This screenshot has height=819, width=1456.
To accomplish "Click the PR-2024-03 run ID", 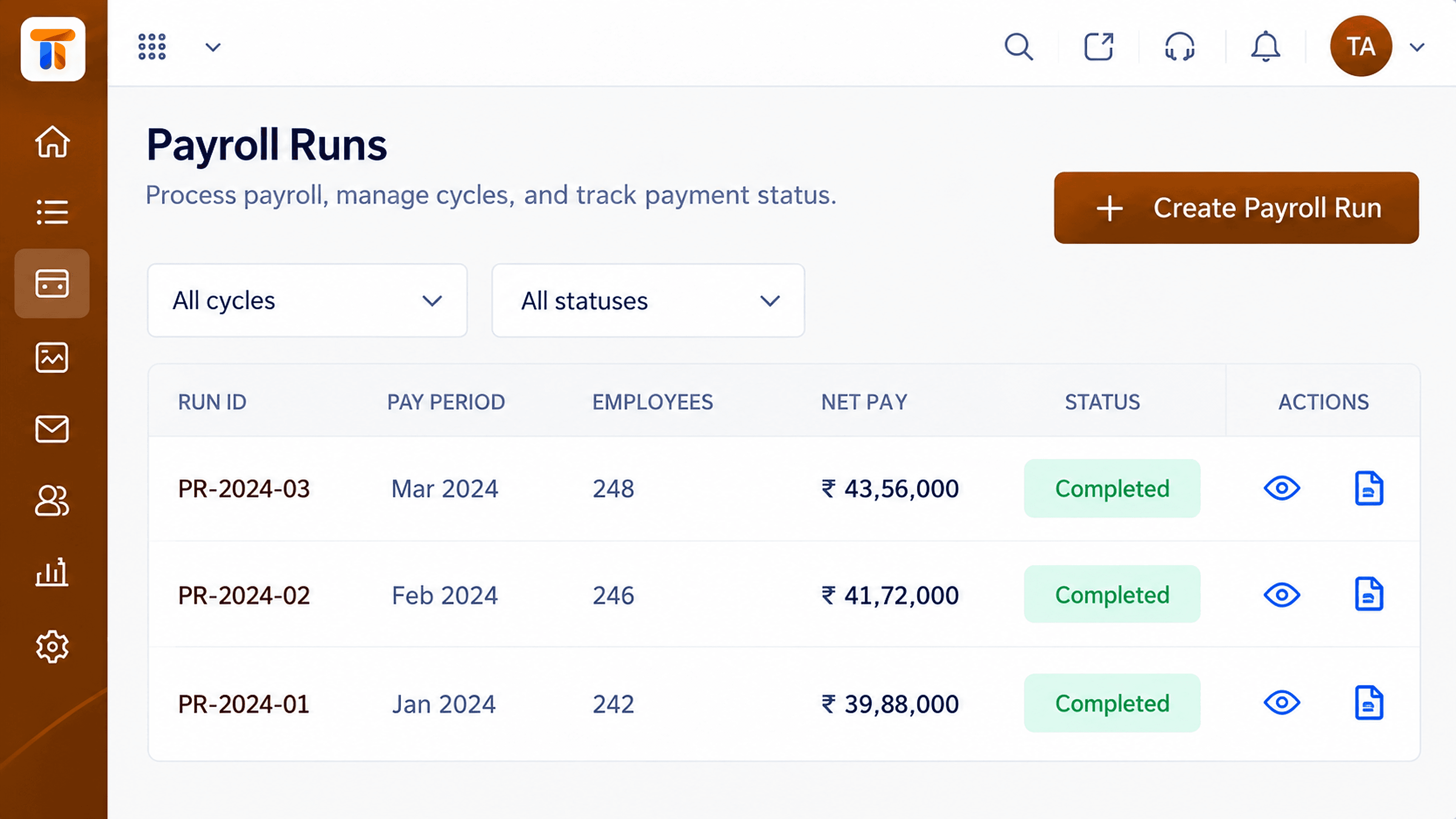I will (244, 489).
